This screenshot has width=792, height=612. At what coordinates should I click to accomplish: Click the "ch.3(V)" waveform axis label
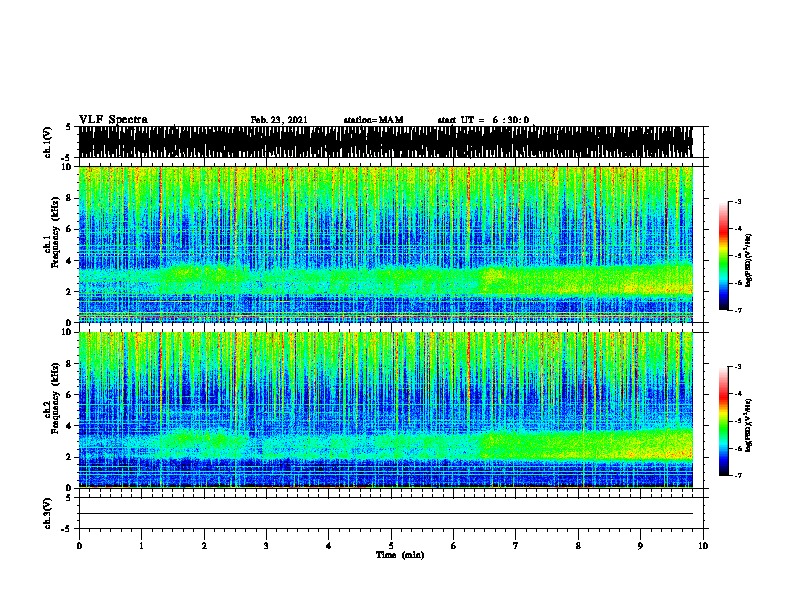click(48, 513)
